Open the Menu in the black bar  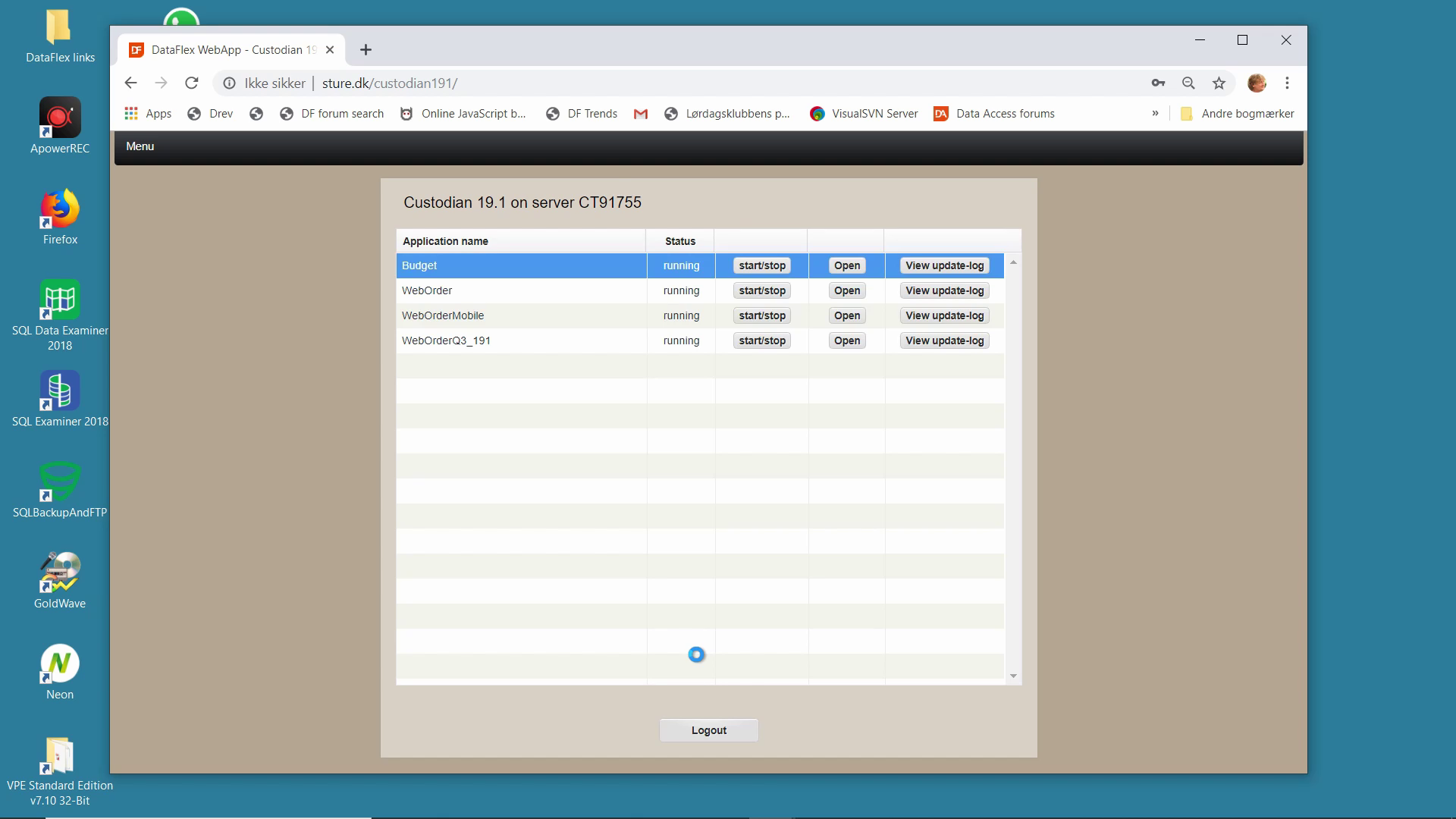pos(140,146)
